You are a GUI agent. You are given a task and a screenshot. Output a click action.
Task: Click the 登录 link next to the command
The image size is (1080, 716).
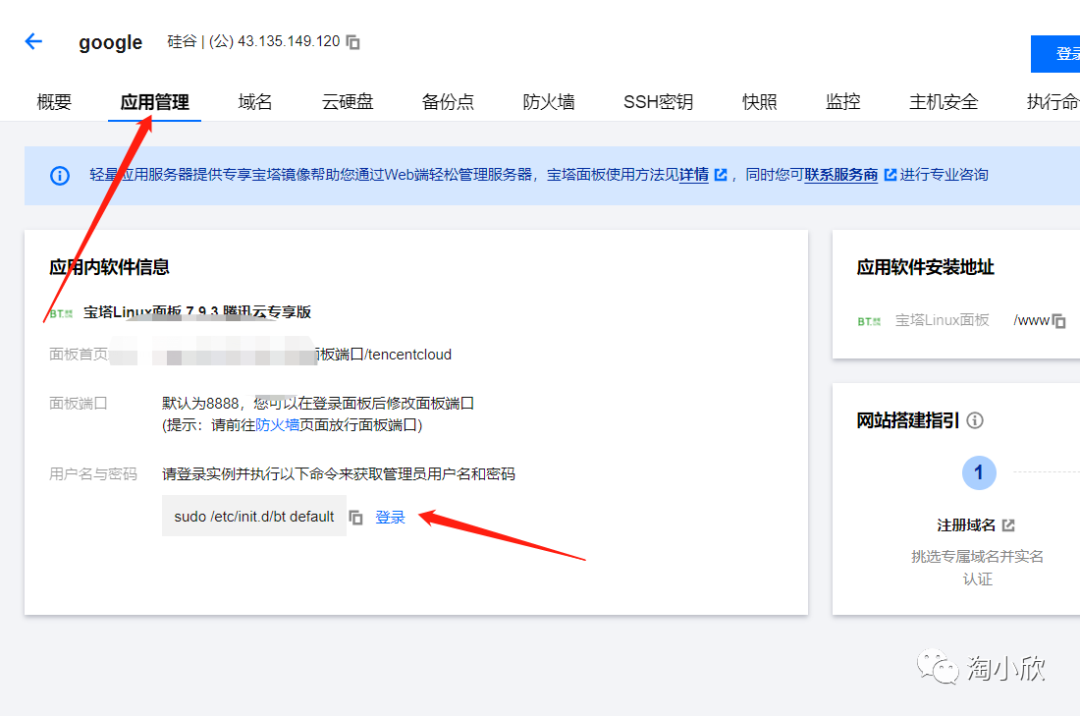390,517
